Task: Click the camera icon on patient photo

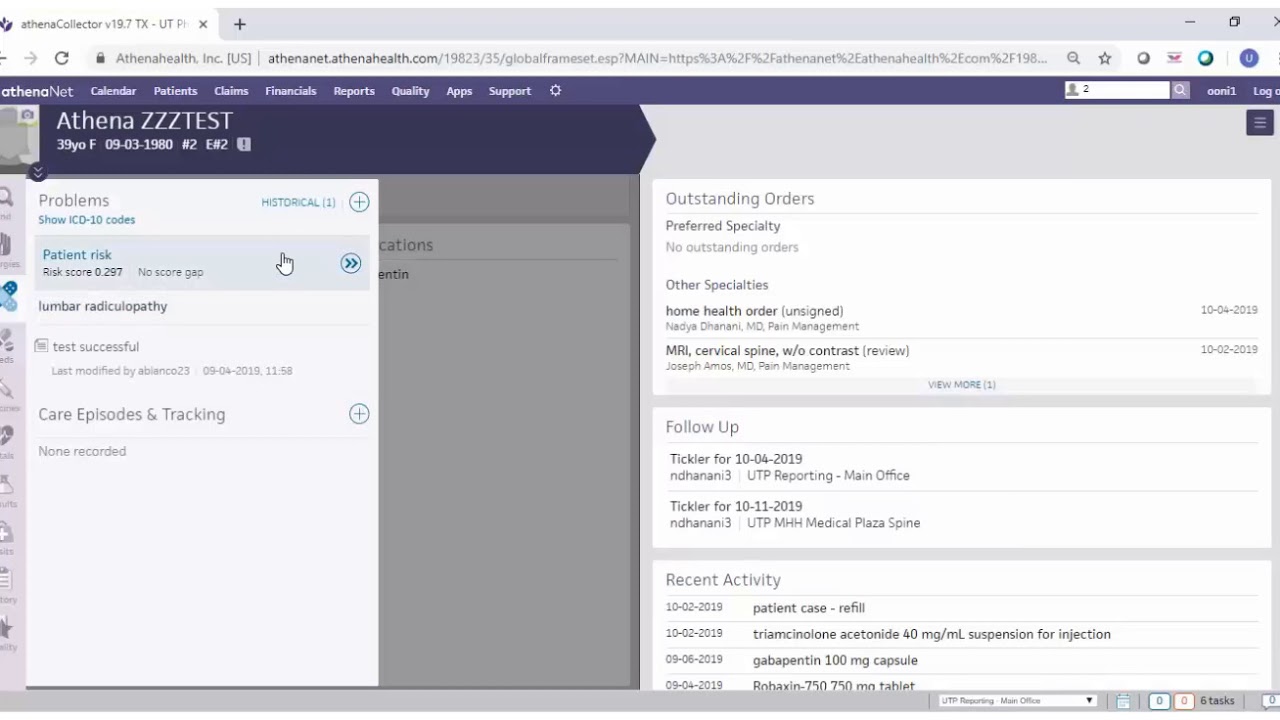Action: click(27, 117)
